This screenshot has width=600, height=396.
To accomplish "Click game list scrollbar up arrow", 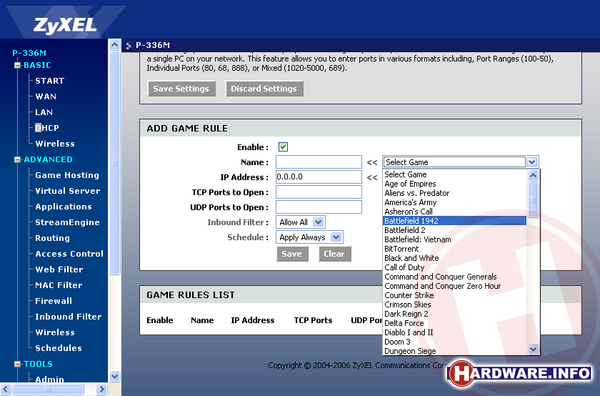I will pyautogui.click(x=533, y=176).
